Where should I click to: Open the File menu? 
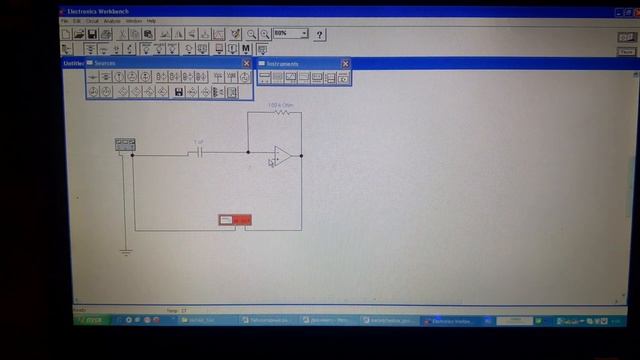[x=65, y=21]
